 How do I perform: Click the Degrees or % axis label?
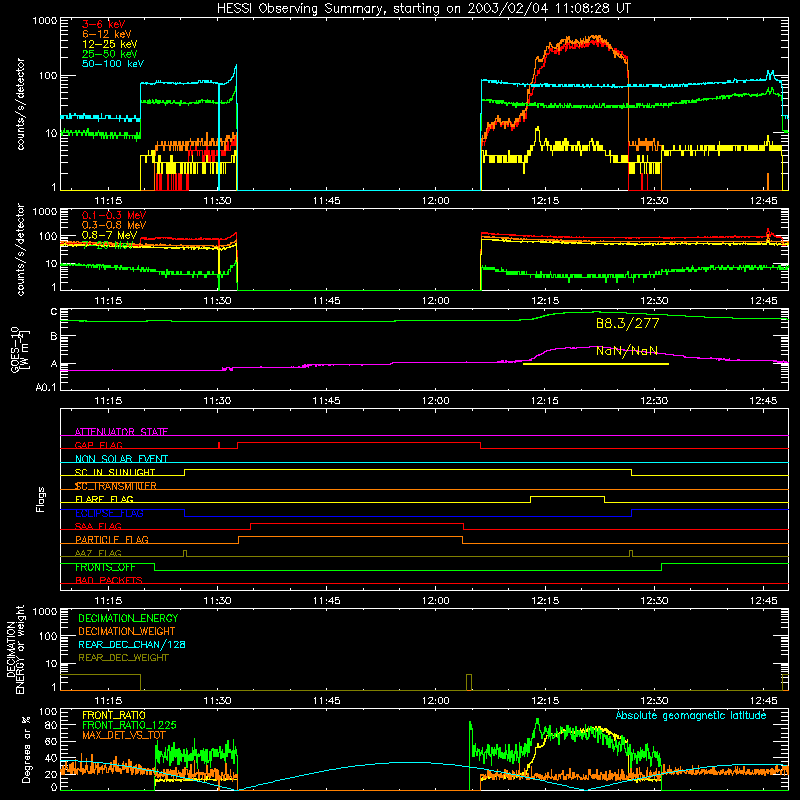tap(26, 750)
